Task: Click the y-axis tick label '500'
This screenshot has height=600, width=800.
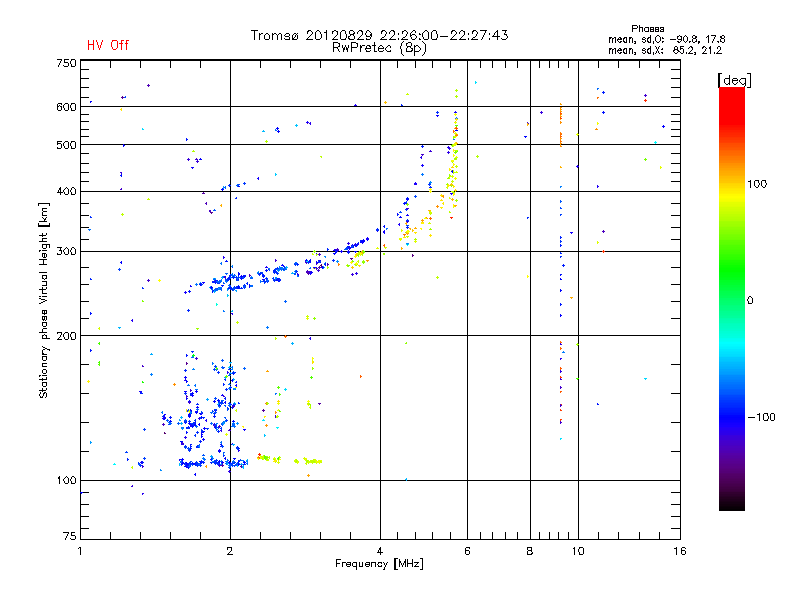Action: point(66,145)
